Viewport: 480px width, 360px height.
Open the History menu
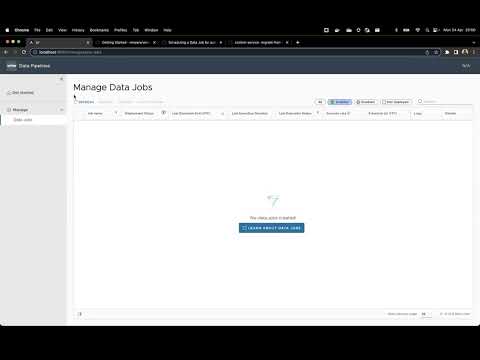point(78,30)
